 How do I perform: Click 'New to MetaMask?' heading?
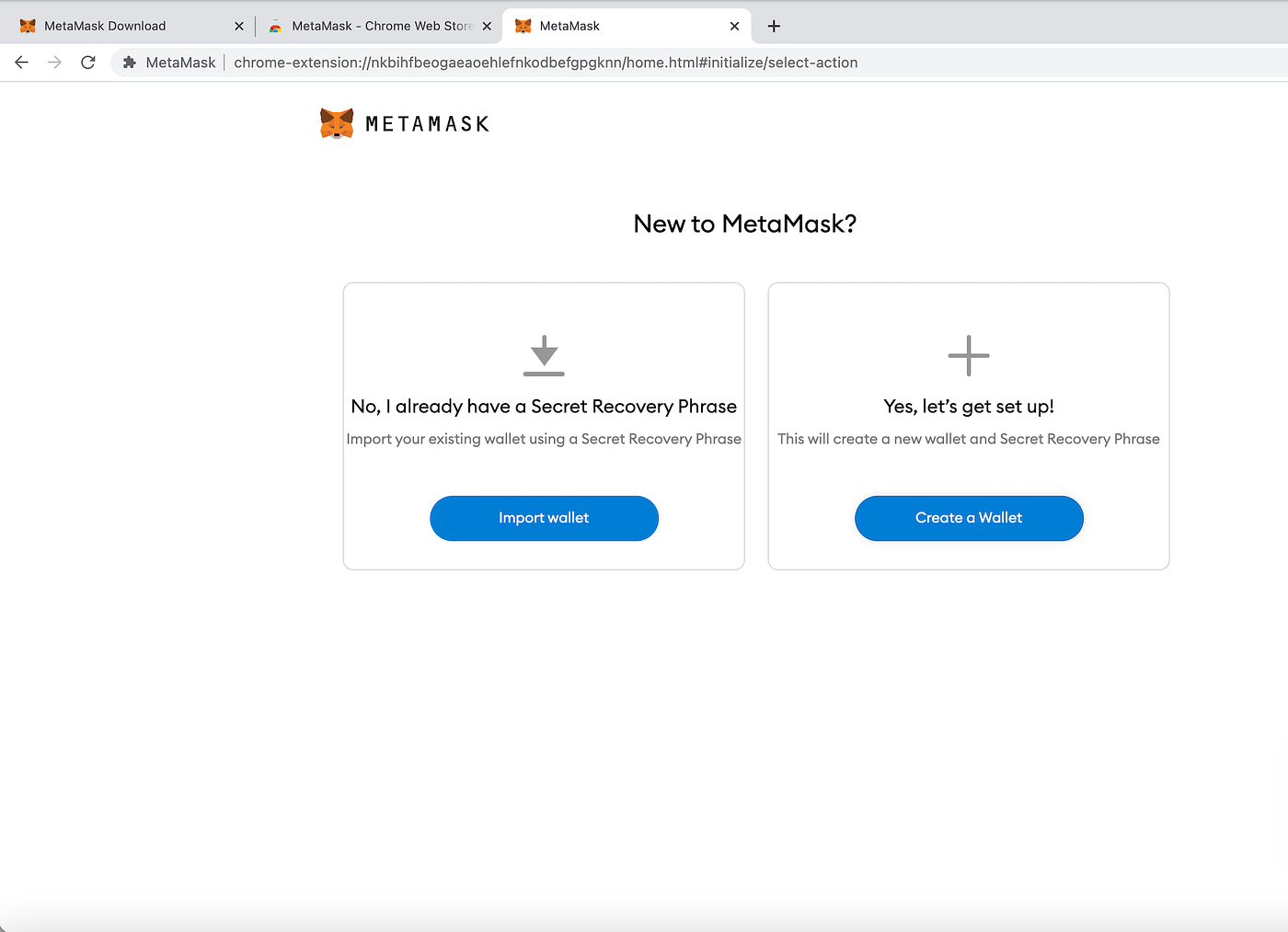tap(745, 224)
